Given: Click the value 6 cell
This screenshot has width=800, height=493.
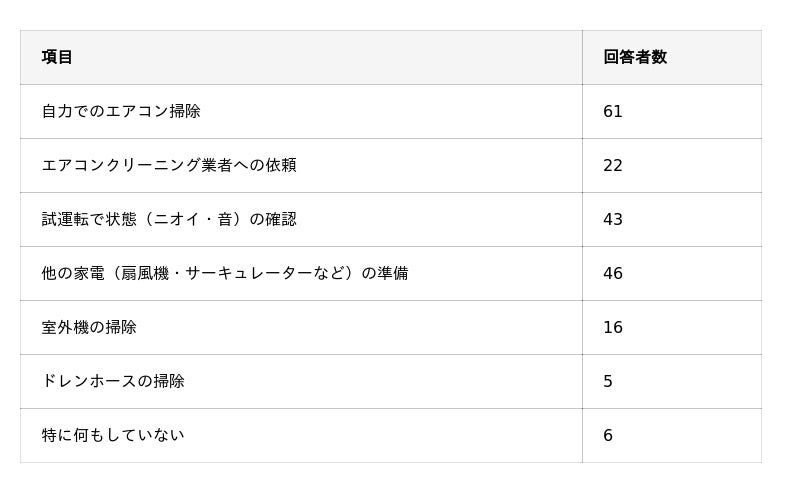Looking at the screenshot, I should 608,436.
